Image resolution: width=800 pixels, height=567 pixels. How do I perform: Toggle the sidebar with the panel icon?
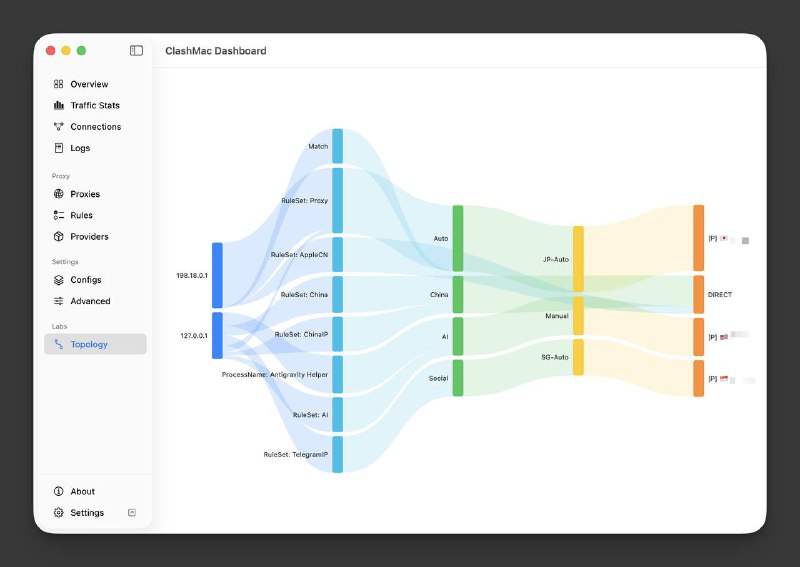136,50
